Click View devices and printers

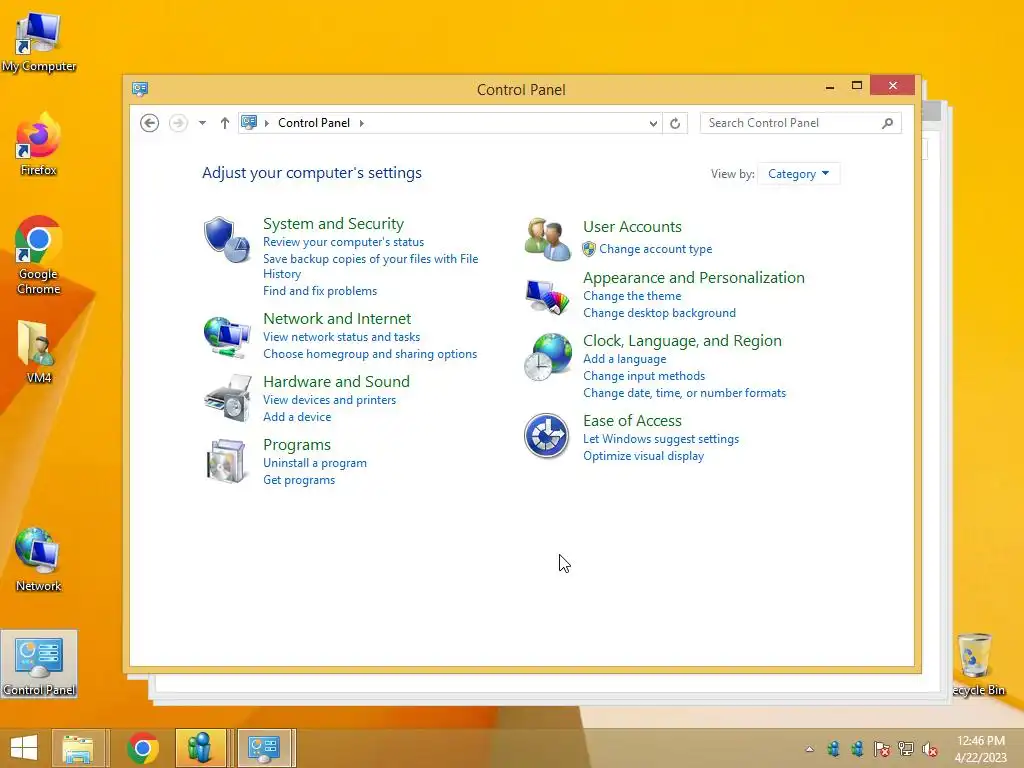329,400
